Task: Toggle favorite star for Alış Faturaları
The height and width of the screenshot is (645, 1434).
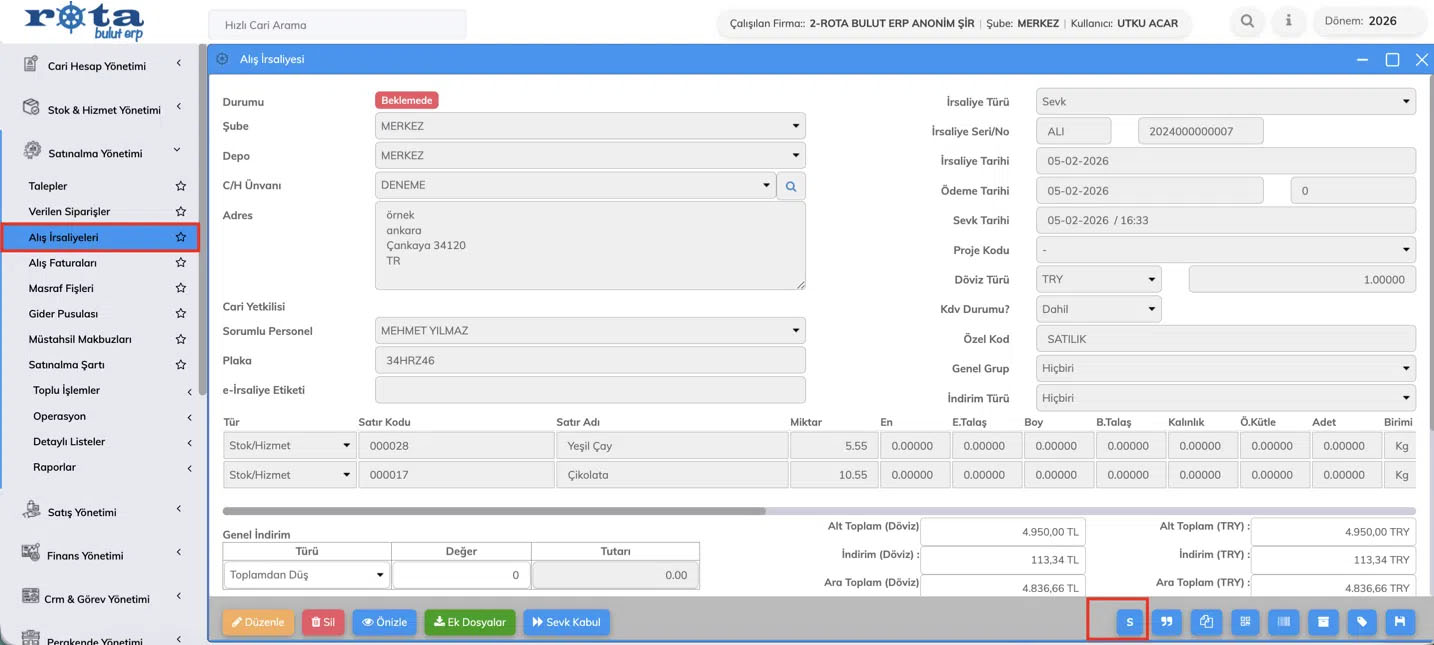Action: click(x=180, y=263)
